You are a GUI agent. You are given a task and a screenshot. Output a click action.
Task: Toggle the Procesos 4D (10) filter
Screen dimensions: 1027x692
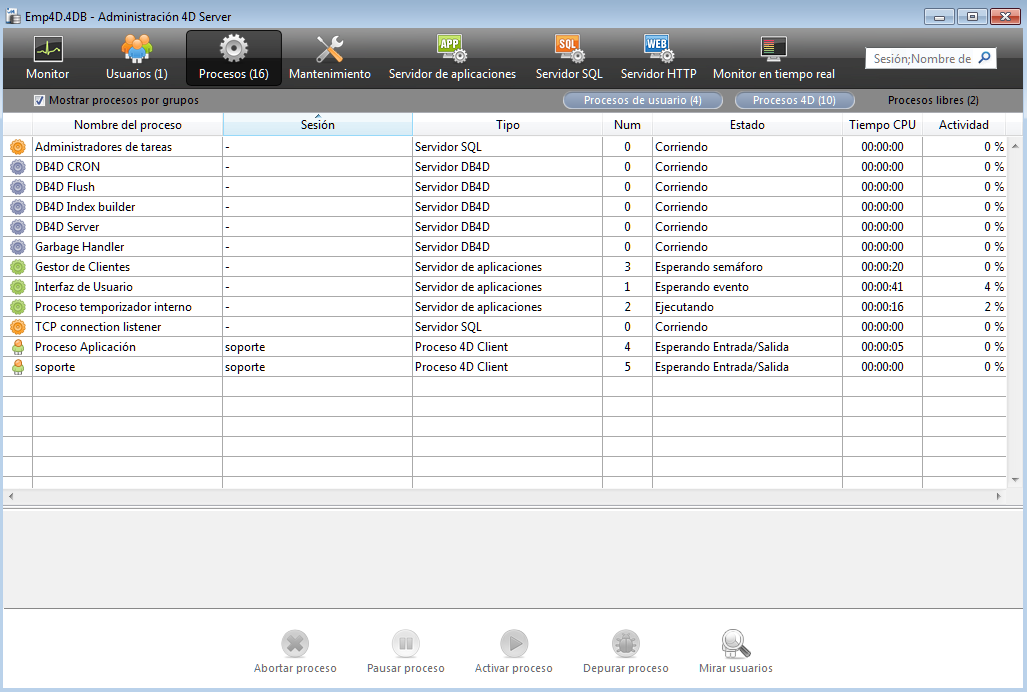coord(794,100)
